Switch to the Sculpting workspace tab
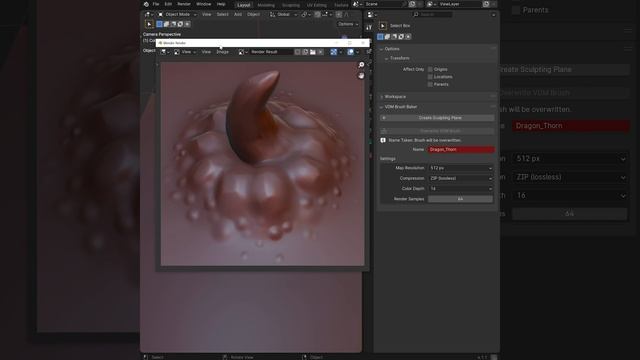Image resolution: width=640 pixels, height=360 pixels. (x=291, y=5)
